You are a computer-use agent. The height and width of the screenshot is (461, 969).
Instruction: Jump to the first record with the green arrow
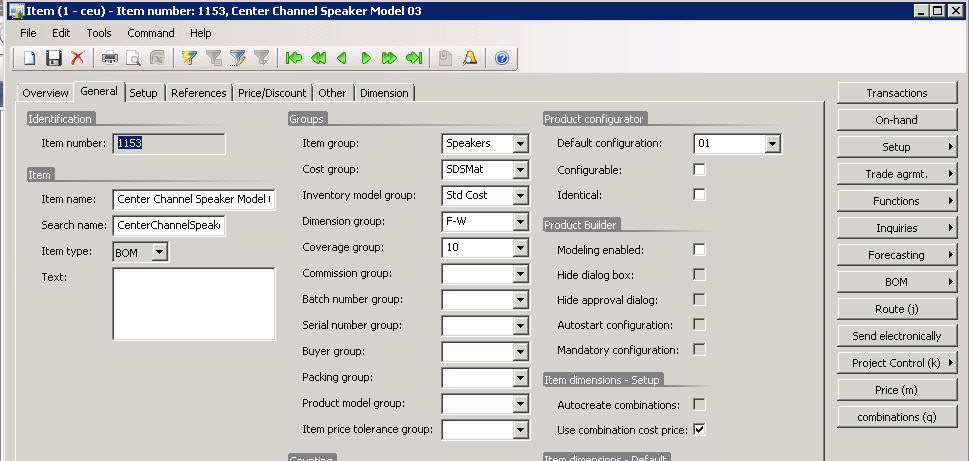point(293,58)
